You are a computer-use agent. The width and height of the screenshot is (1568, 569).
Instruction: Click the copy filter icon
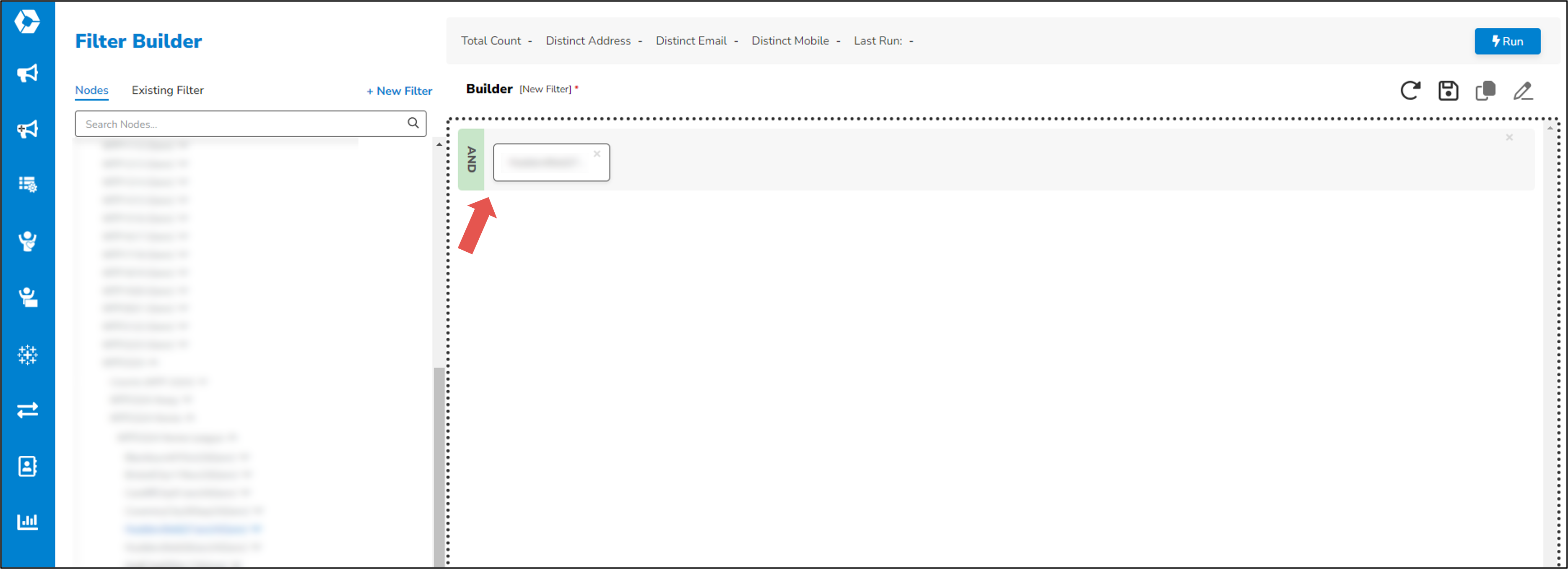click(1485, 91)
